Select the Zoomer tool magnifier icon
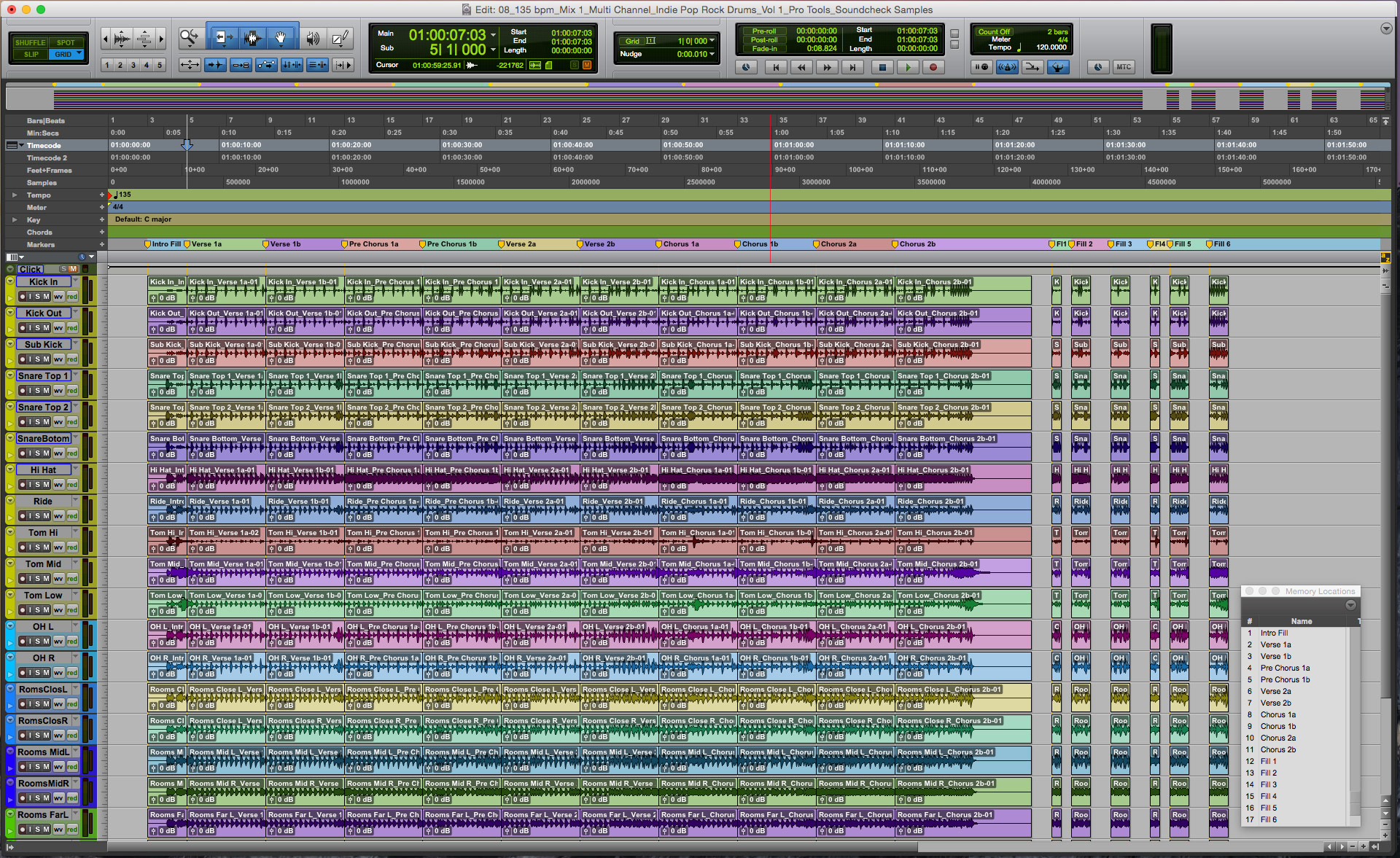This screenshot has height=858, width=1400. coord(189,38)
